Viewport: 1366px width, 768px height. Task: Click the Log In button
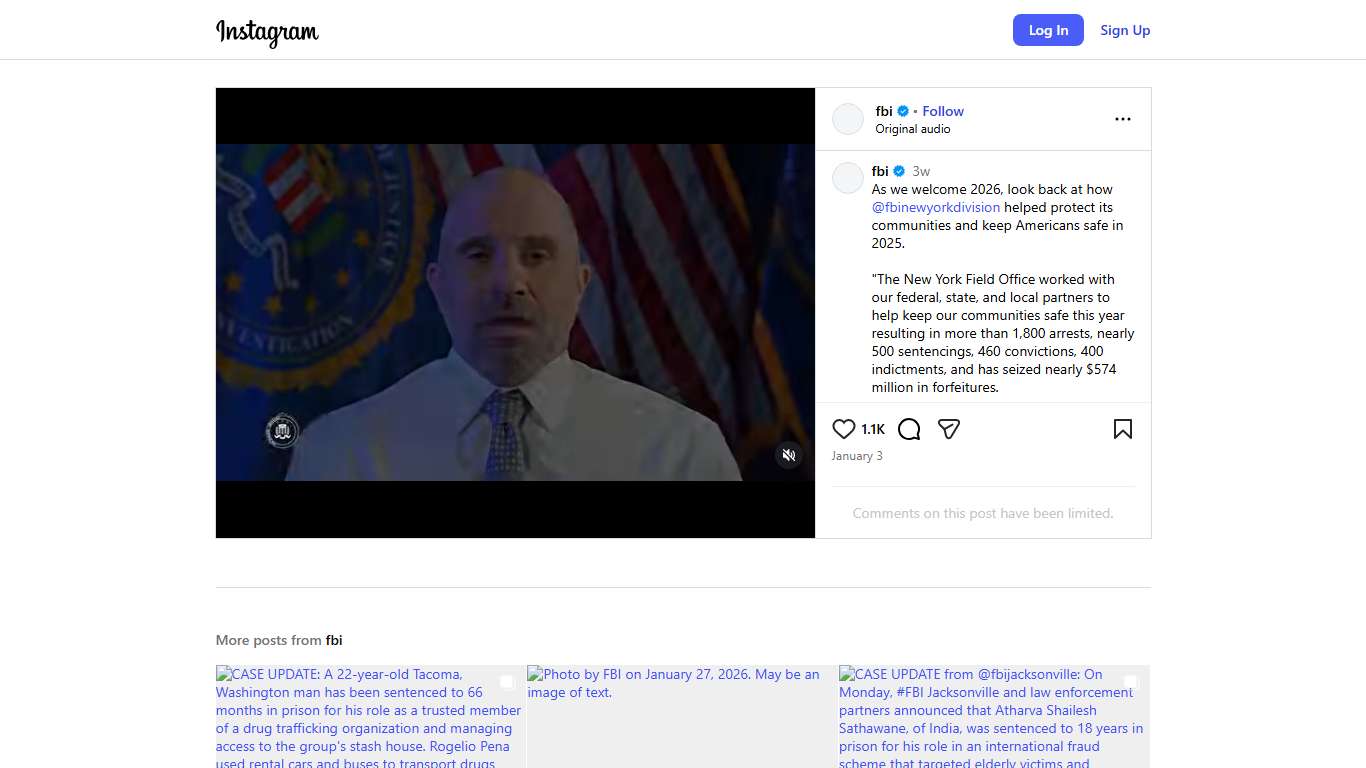pyautogui.click(x=1048, y=30)
